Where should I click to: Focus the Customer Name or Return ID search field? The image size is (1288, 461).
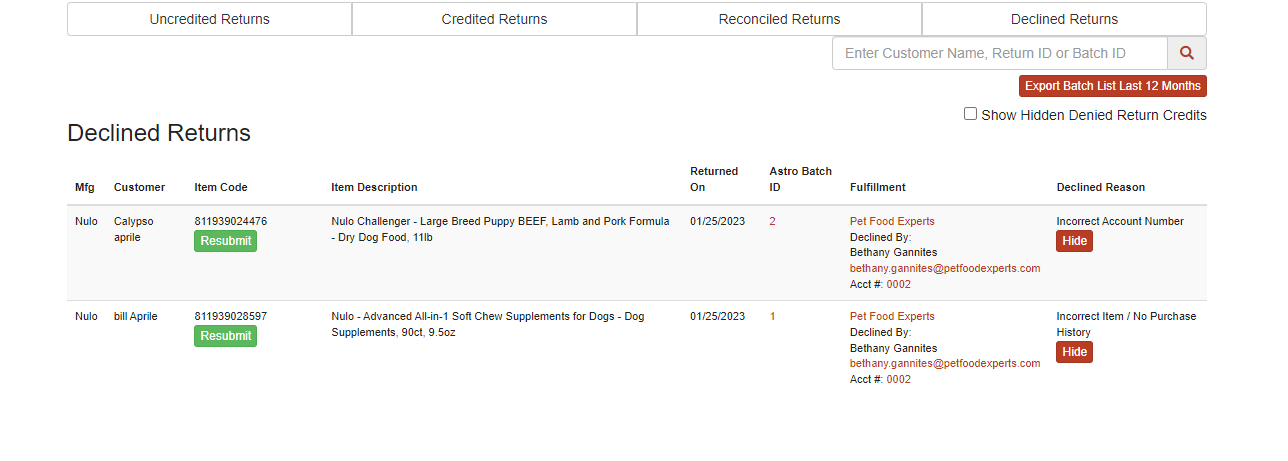[x=1000, y=53]
